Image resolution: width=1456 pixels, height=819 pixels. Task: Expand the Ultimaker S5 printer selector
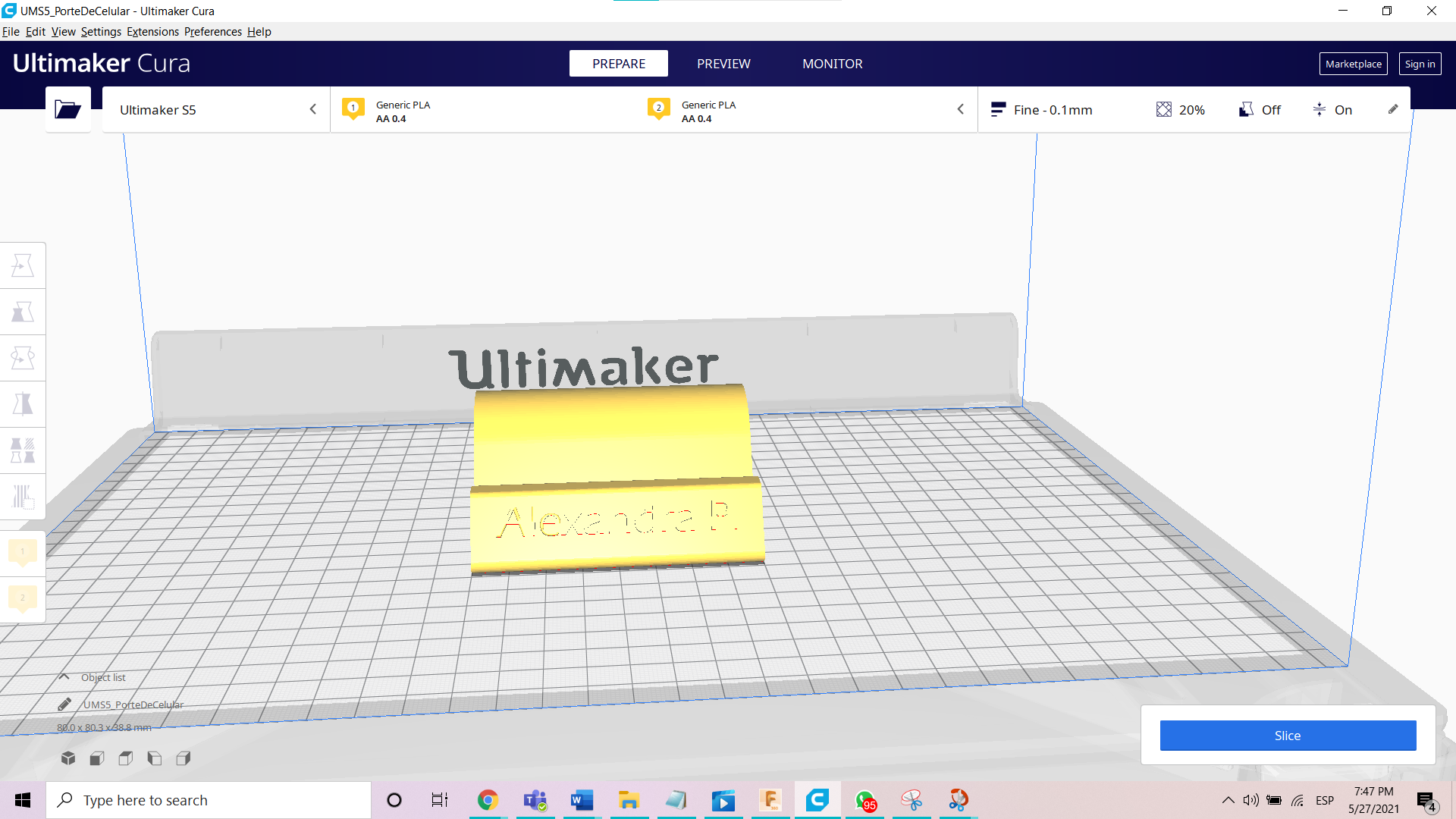(x=216, y=110)
